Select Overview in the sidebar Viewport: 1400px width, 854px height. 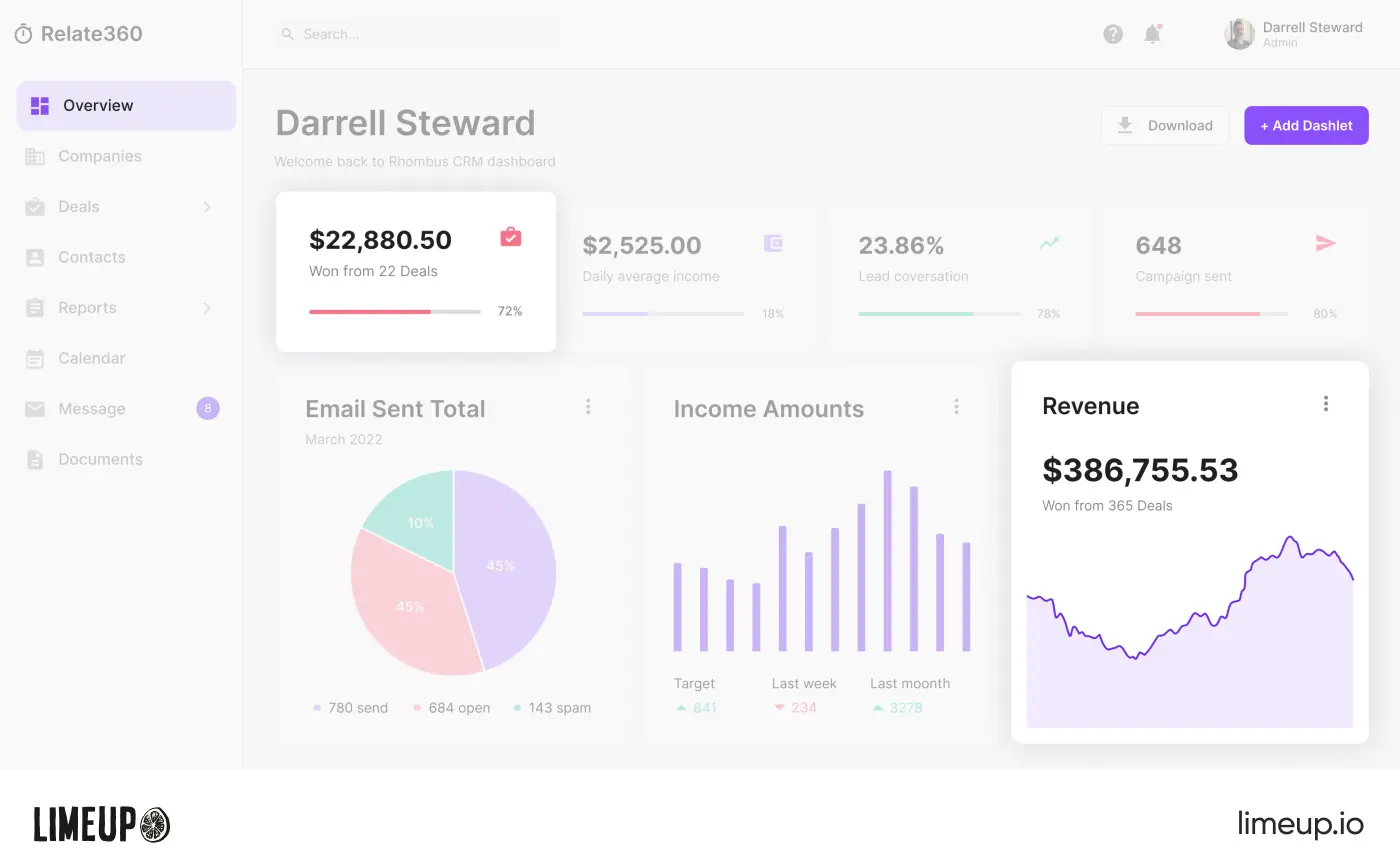(x=126, y=106)
